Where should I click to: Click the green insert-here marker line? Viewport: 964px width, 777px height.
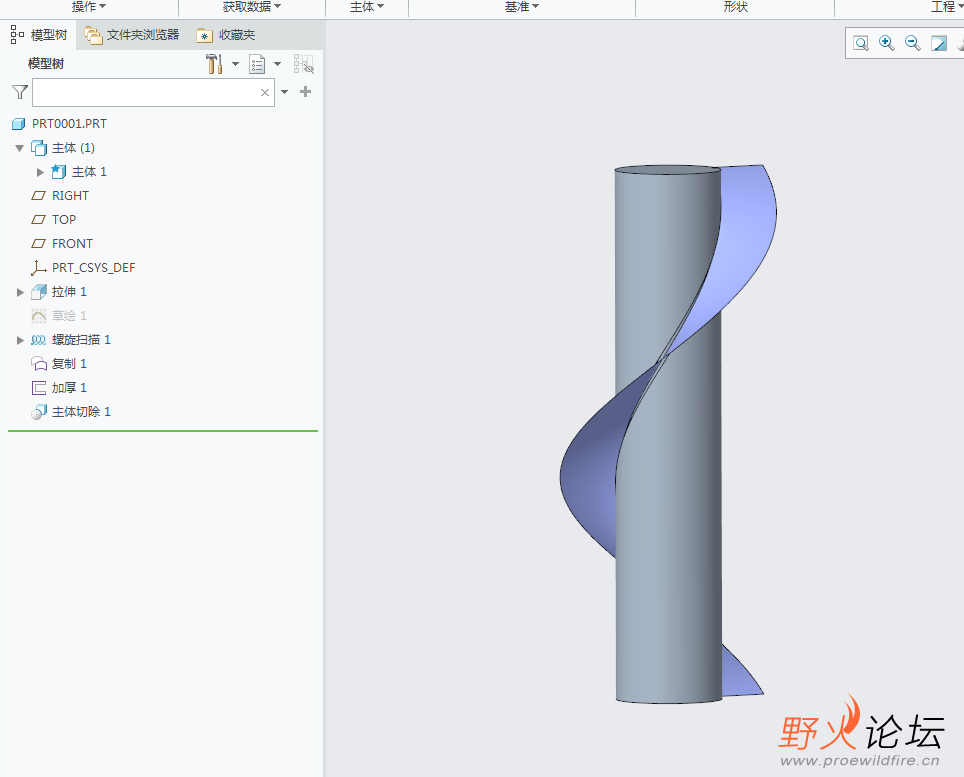(x=163, y=431)
